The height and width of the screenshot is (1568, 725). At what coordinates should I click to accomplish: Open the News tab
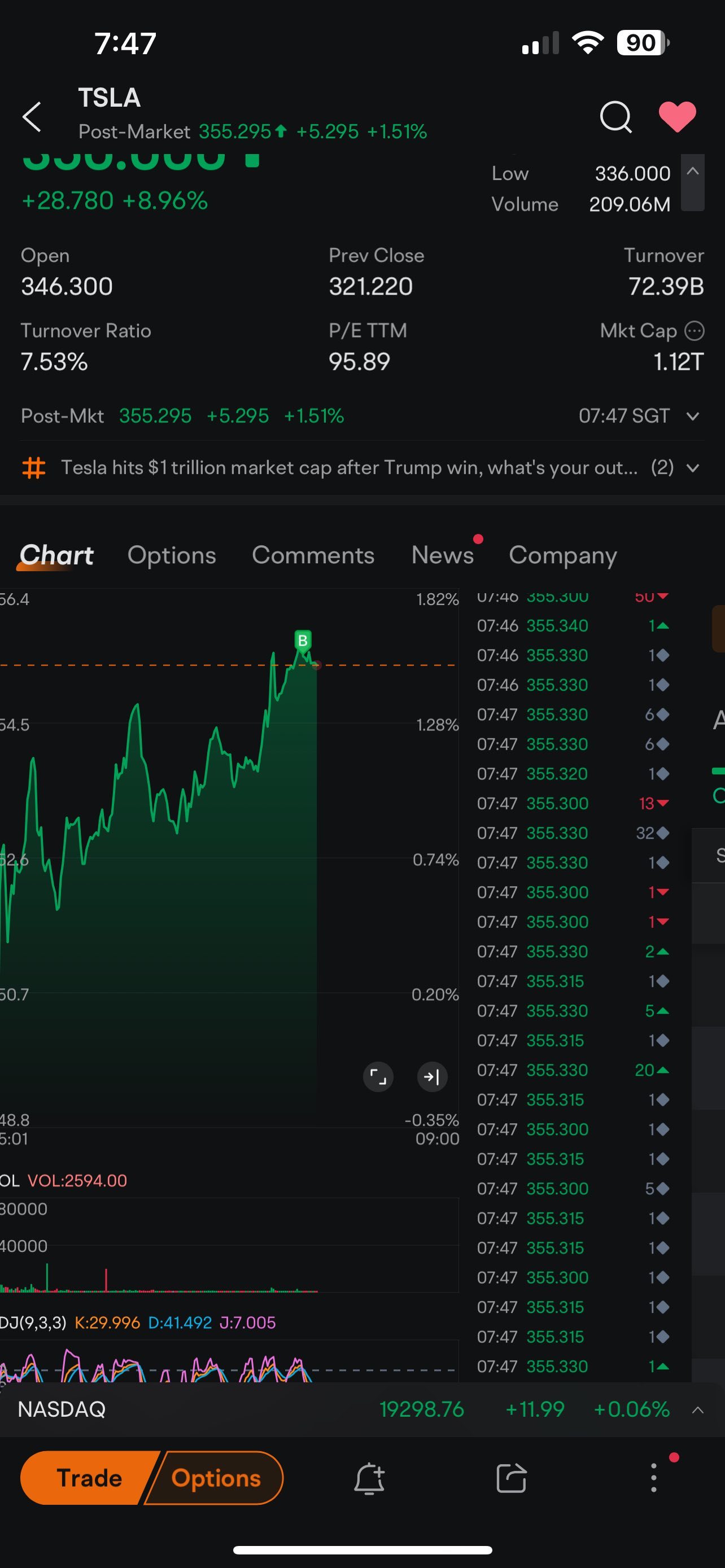pos(443,555)
